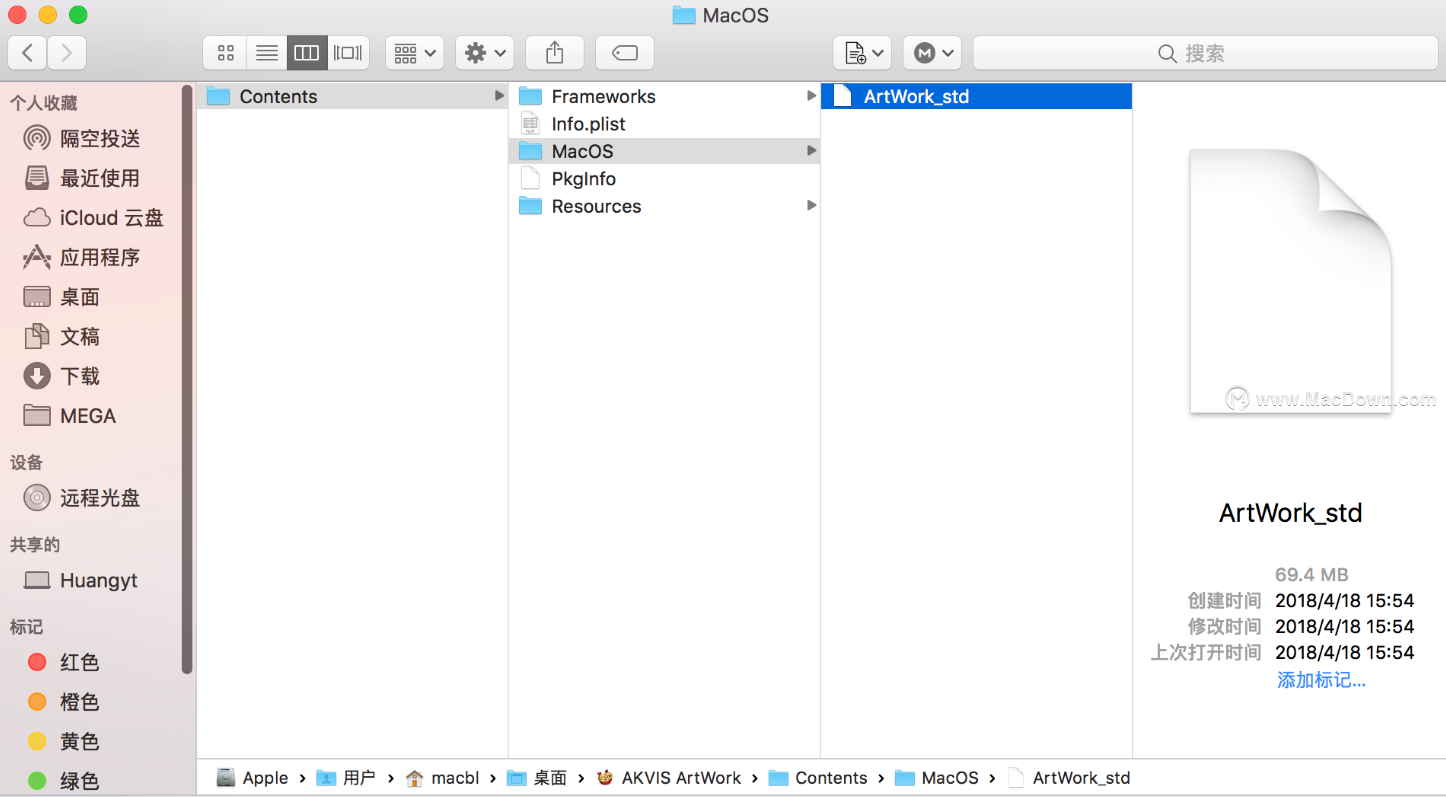Open iCloud 云盘 in the sidebar
The image size is (1446, 797).
click(92, 218)
